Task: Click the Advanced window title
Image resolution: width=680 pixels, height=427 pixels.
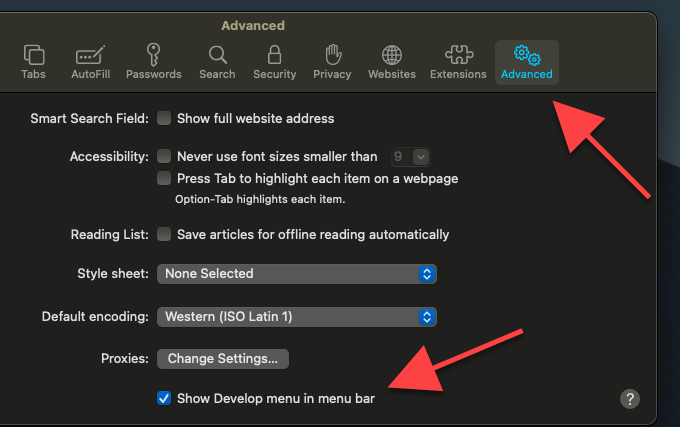Action: tap(253, 26)
